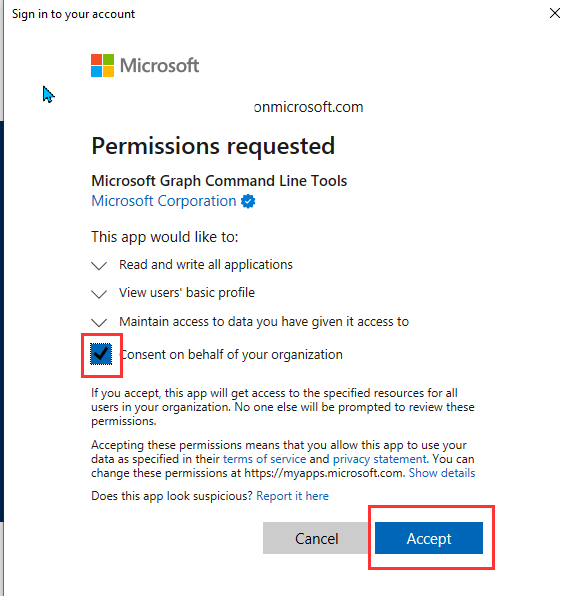Click the Show details link
561x596 pixels.
point(442,473)
